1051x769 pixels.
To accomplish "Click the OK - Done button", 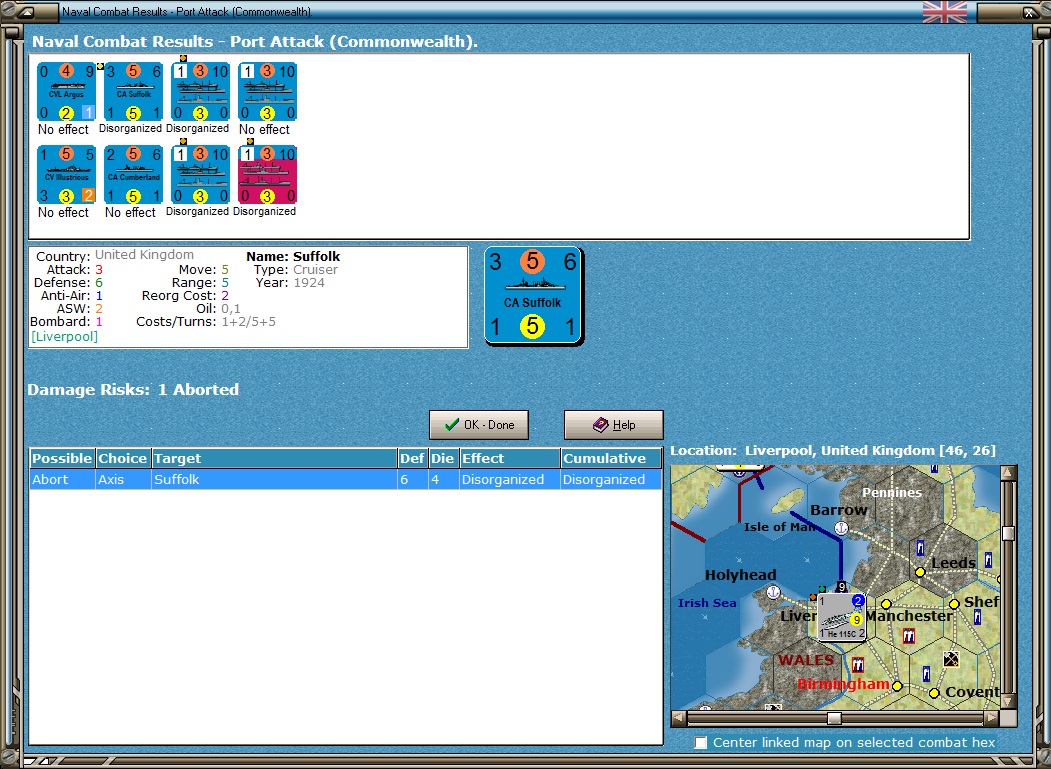I will coord(479,425).
